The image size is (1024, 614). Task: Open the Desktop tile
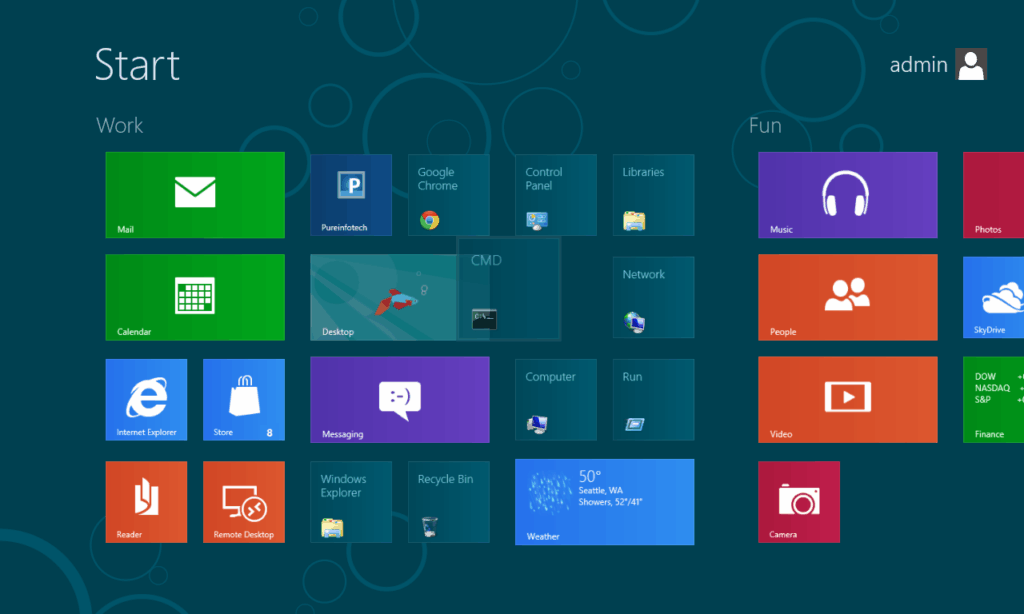[x=383, y=297]
